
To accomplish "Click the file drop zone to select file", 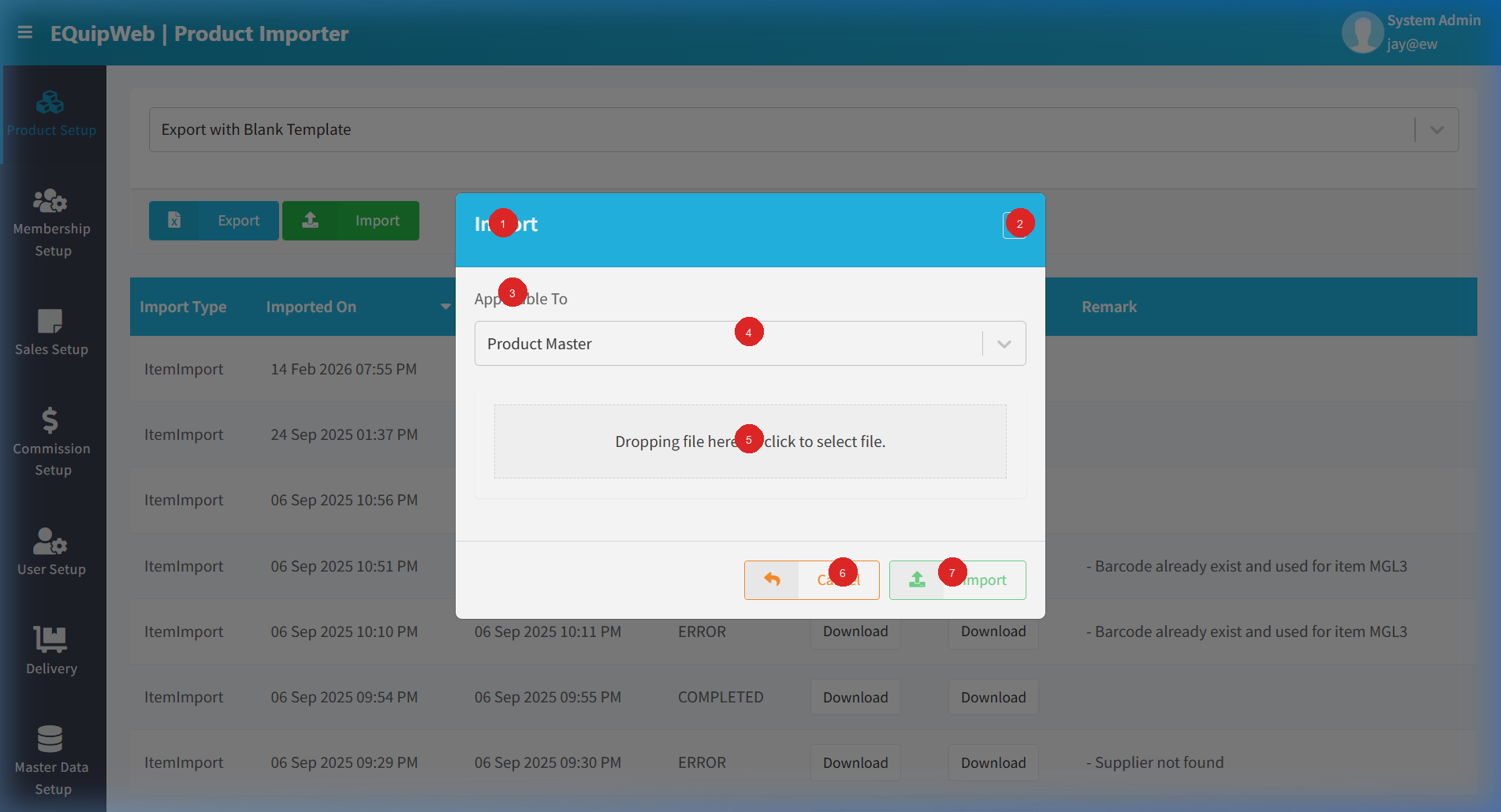I will [x=750, y=441].
